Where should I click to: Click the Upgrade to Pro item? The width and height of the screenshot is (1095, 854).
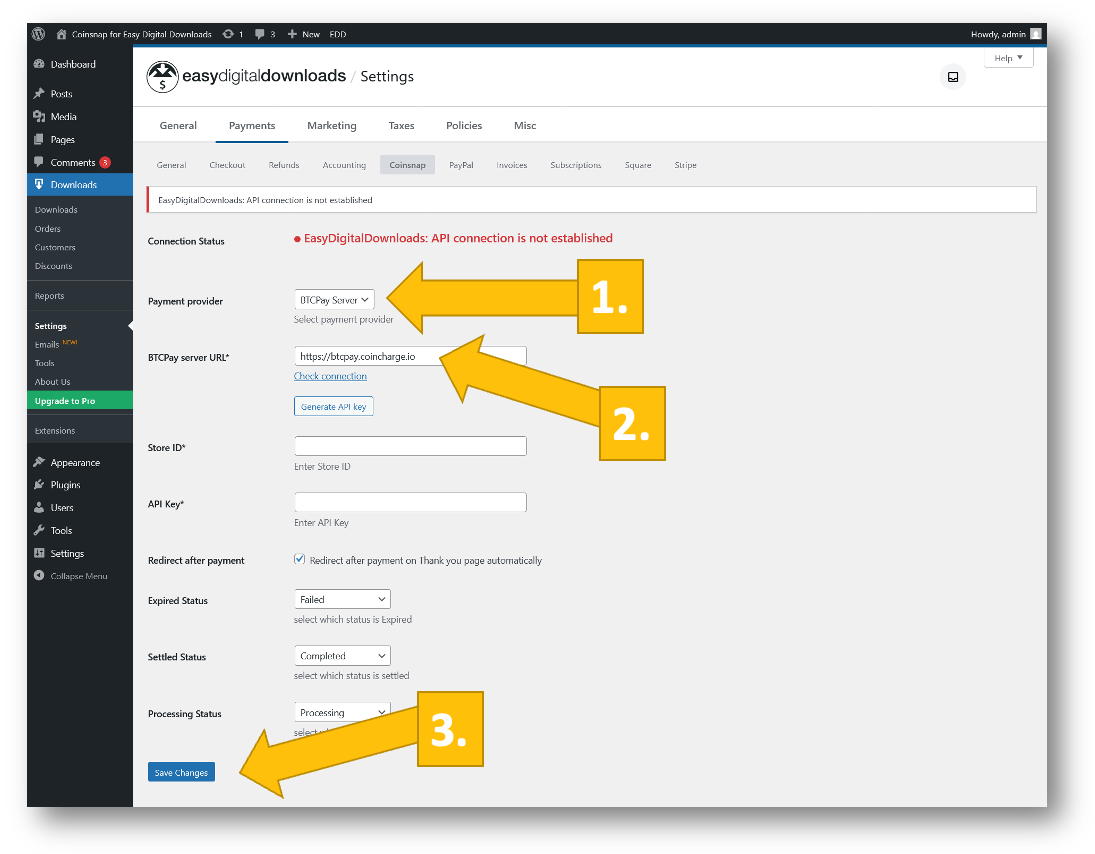click(80, 400)
